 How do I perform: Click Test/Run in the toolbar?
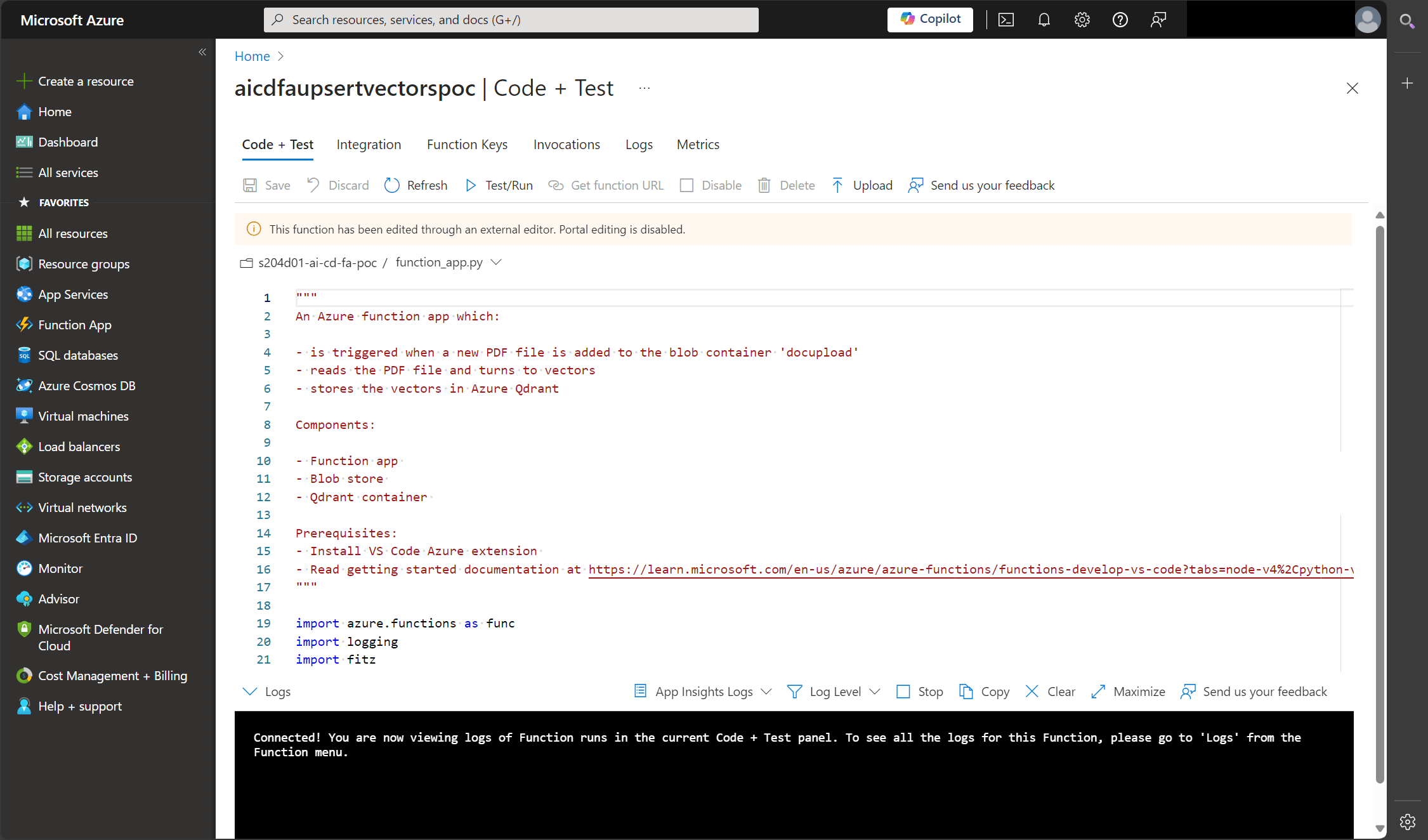499,185
